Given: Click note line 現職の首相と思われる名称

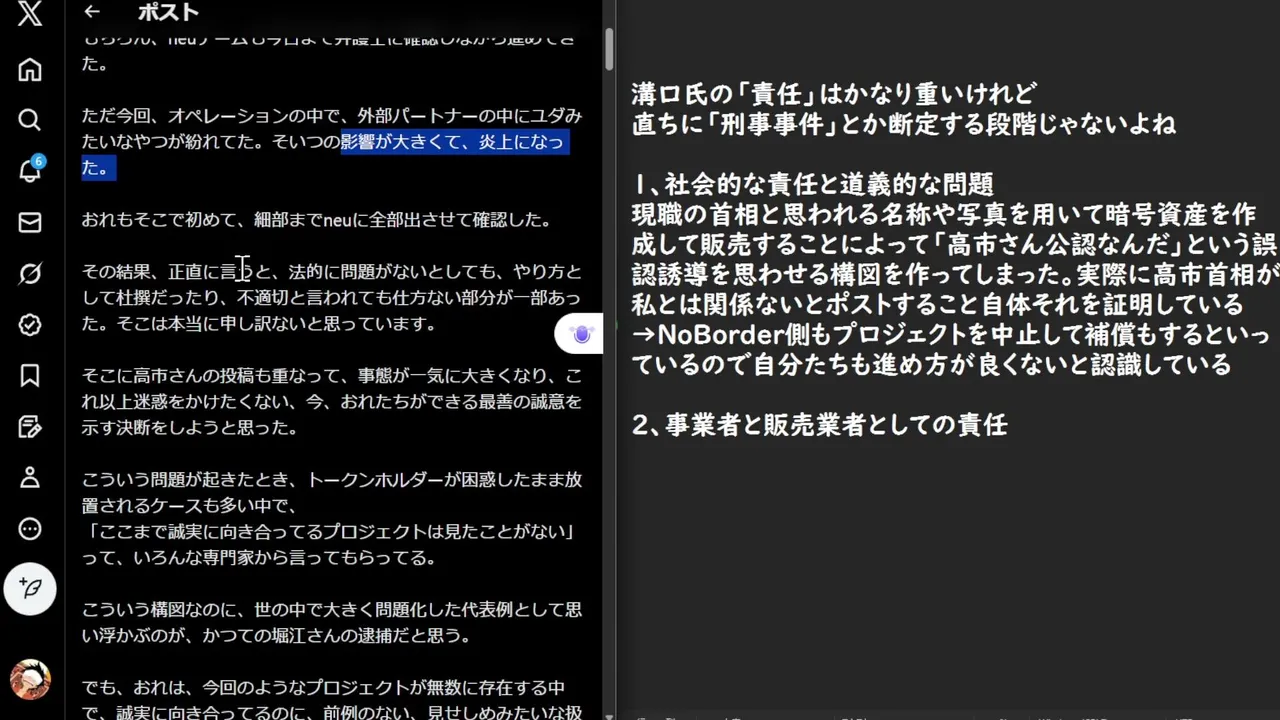Looking at the screenshot, I should pos(943,214).
